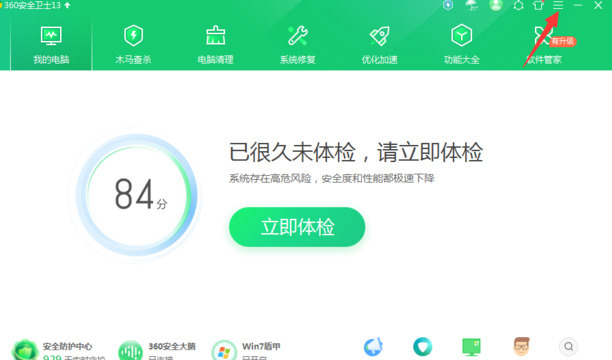
Task: Click the 360安全大脑 label
Action: (x=172, y=346)
